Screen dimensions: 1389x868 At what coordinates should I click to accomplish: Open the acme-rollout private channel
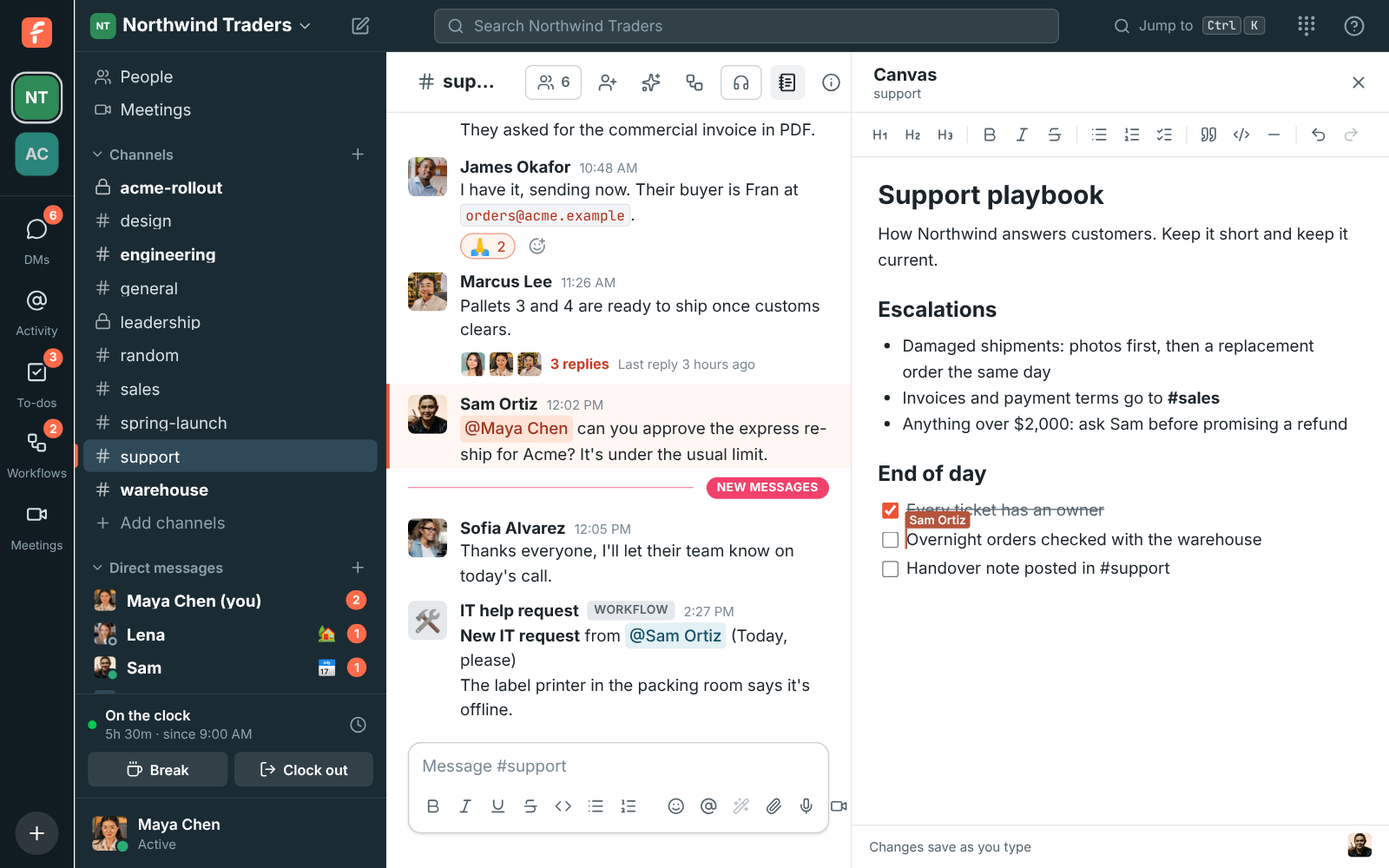pos(230,187)
